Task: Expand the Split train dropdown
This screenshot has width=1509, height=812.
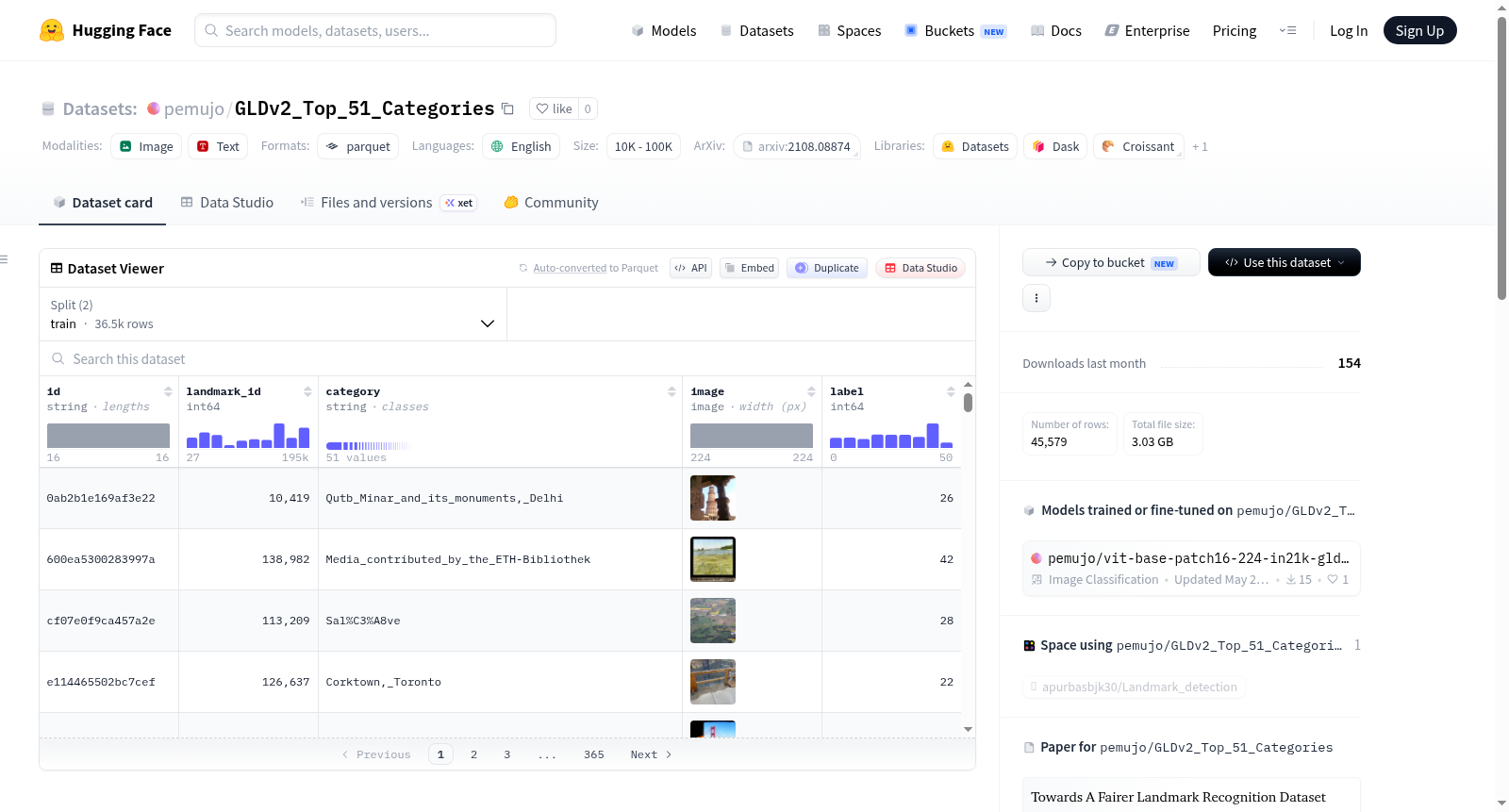Action: point(273,314)
